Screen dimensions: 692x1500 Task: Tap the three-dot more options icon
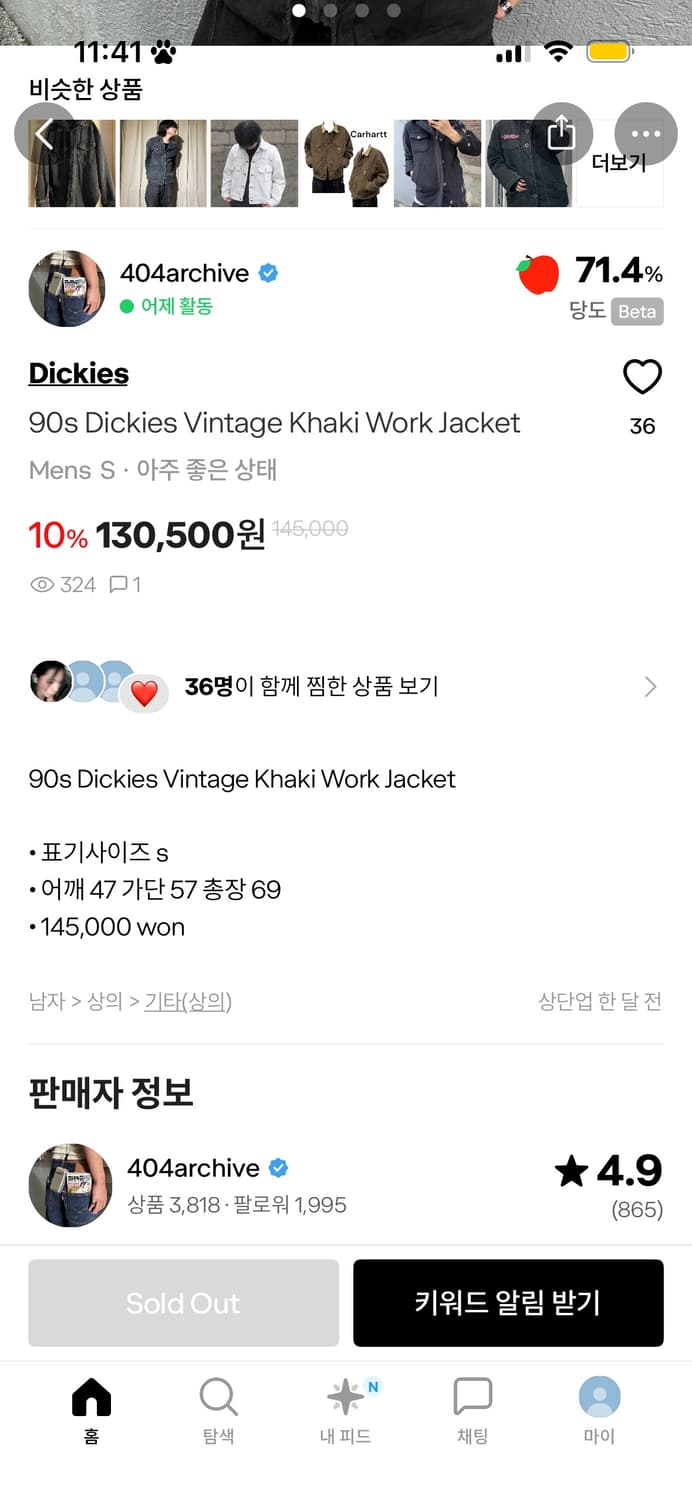[645, 134]
